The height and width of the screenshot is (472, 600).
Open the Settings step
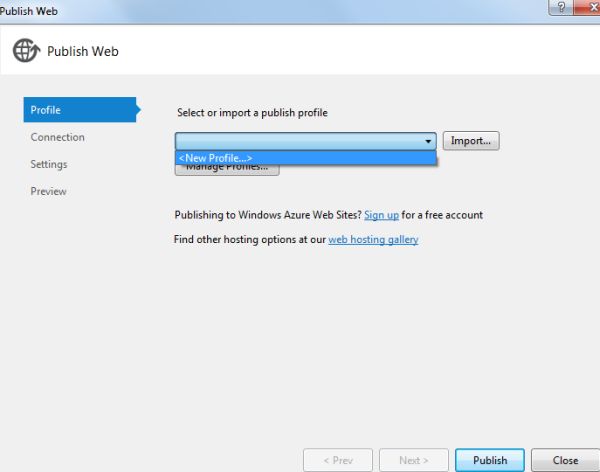[49, 164]
